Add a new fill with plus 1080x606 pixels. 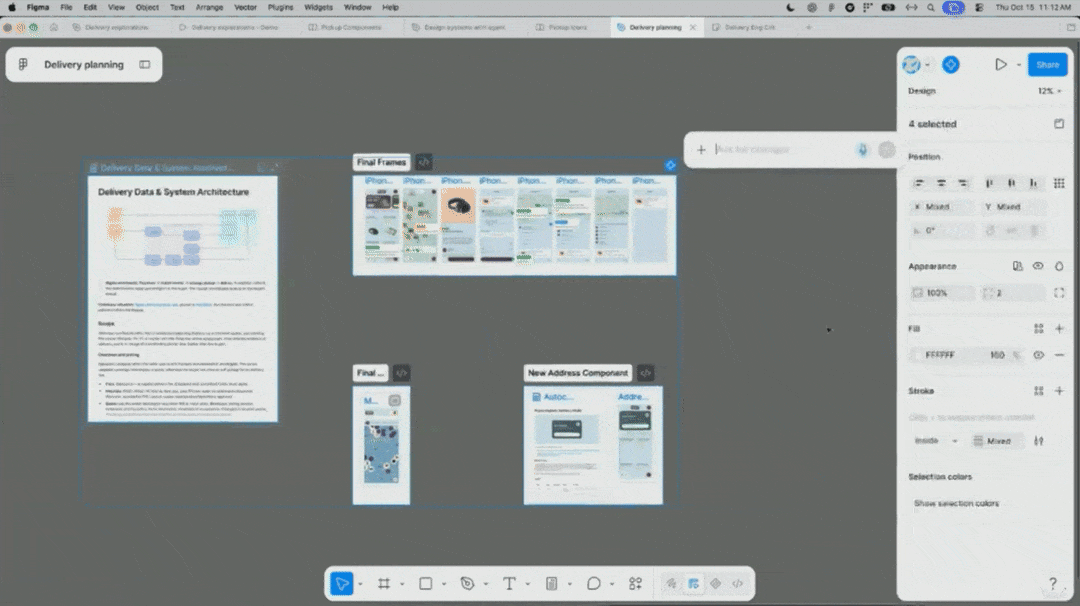(1059, 328)
